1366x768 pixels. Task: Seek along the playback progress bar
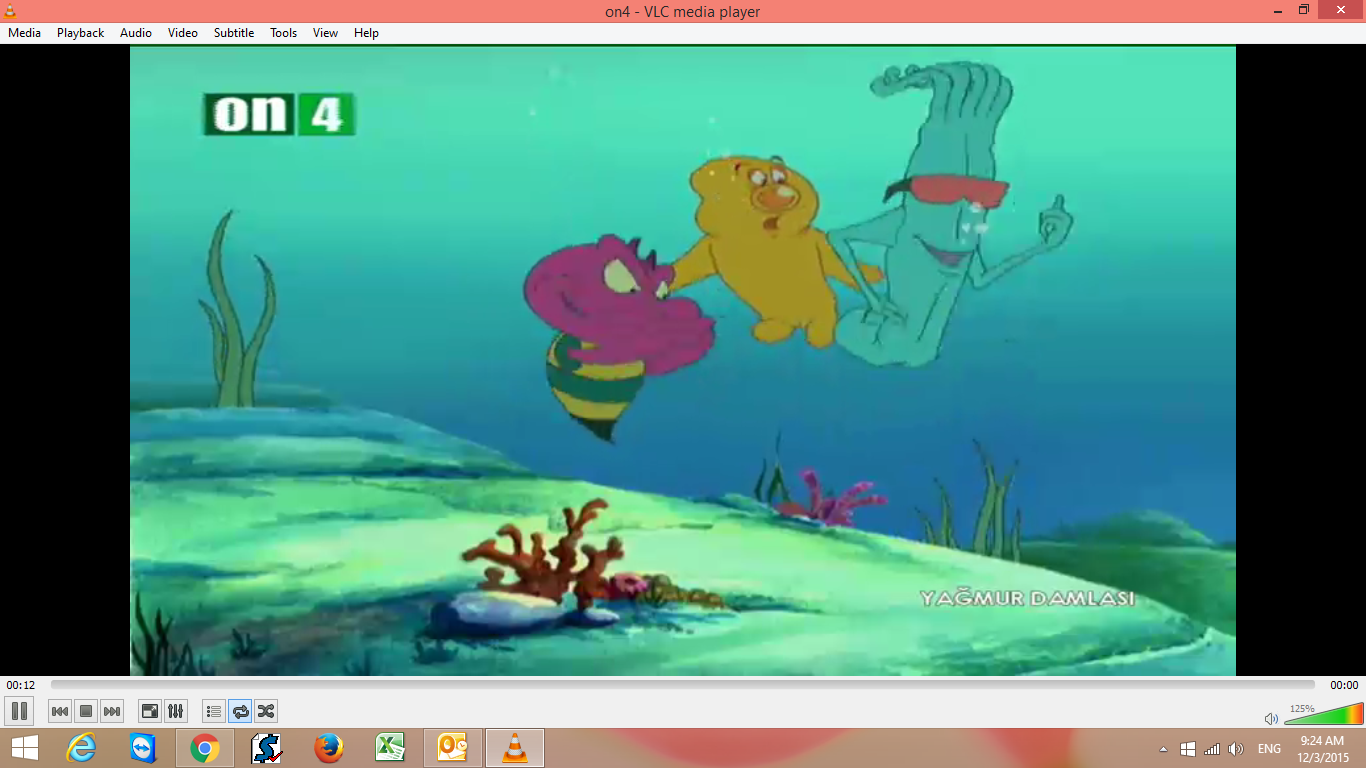[x=683, y=685]
